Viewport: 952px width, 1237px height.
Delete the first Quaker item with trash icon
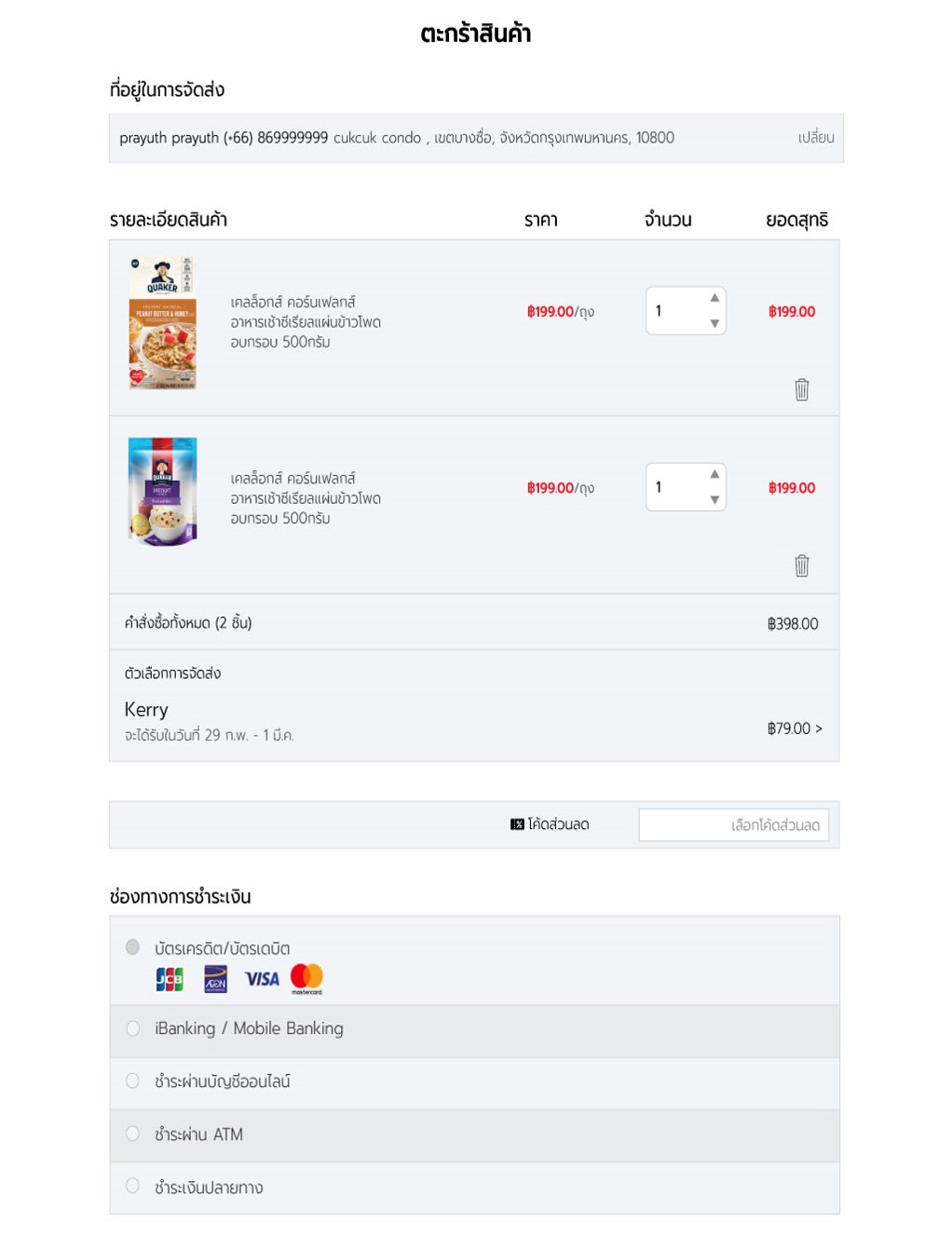point(801,389)
